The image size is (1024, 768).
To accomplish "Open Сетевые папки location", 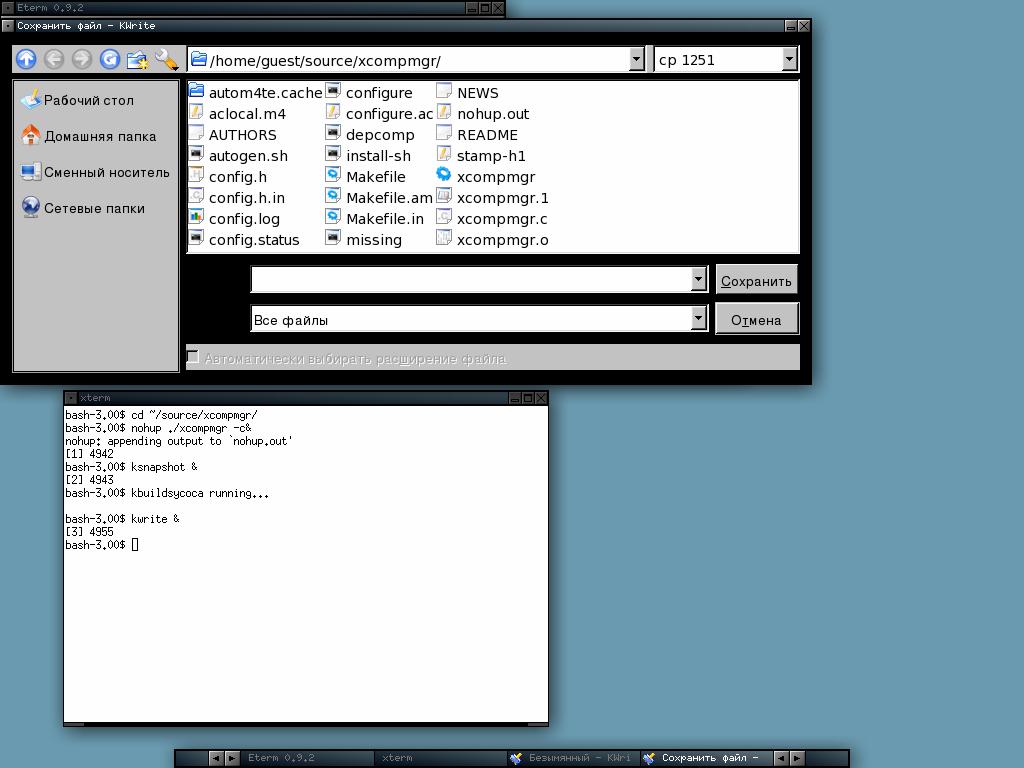I will click(94, 208).
